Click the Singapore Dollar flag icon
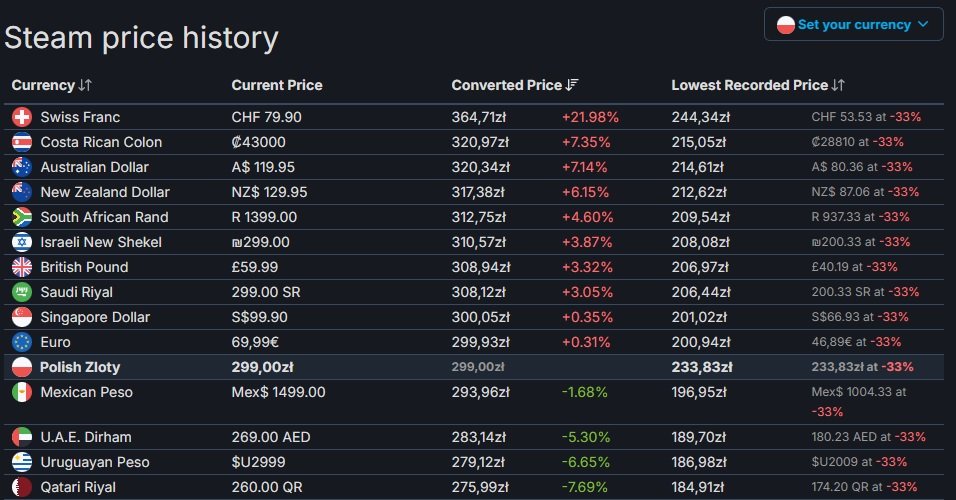The width and height of the screenshot is (956, 500). 22,317
